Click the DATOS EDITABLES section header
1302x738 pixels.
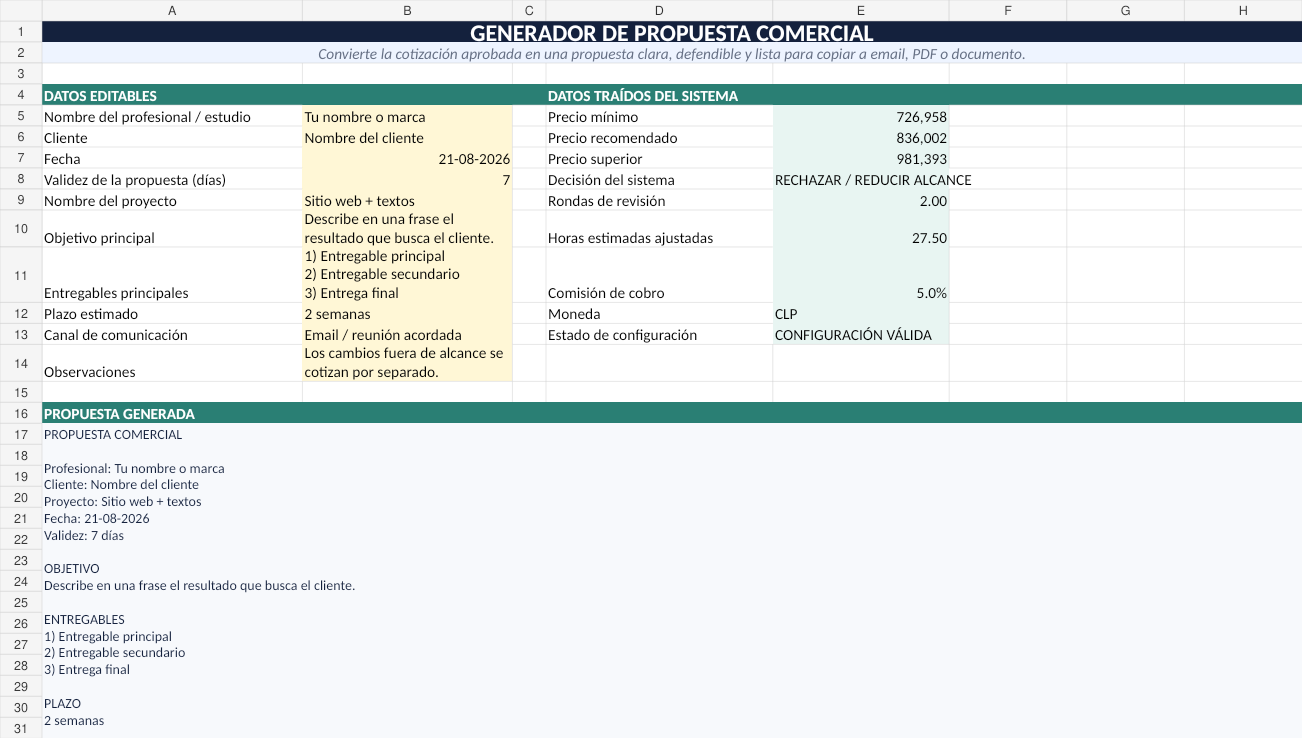100,96
